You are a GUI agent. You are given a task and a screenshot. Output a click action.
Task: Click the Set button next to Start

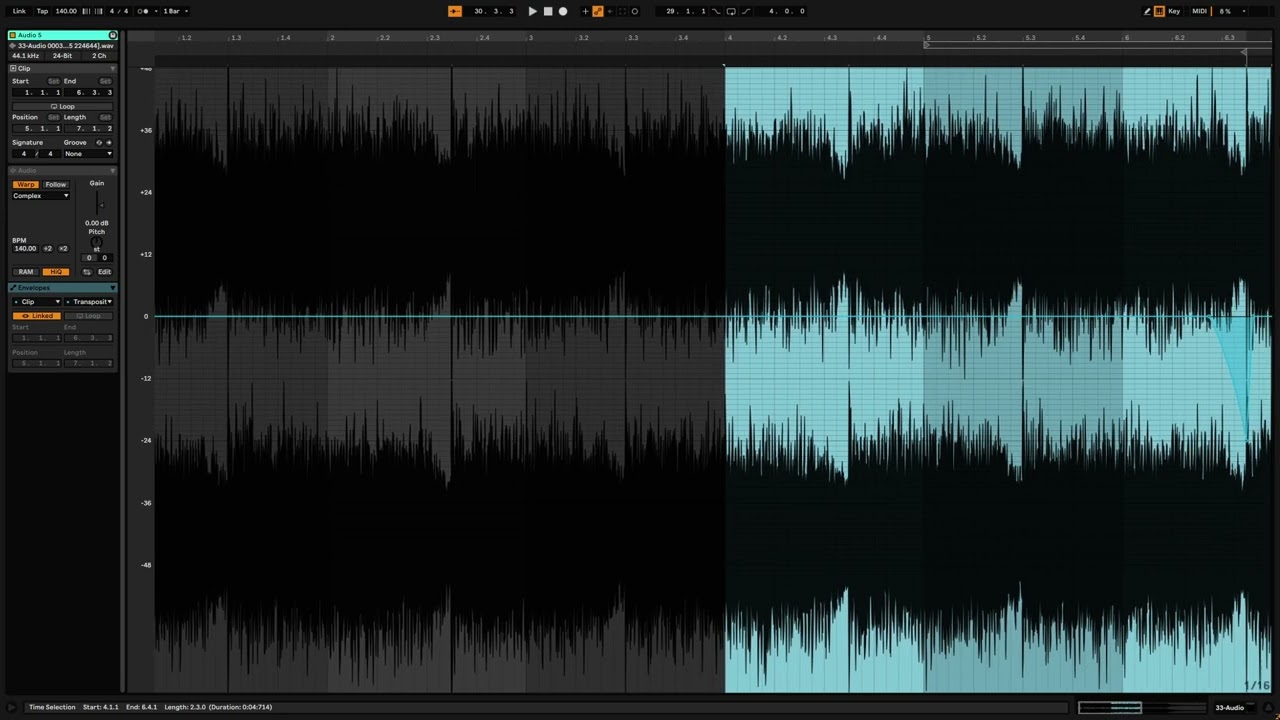pos(53,81)
